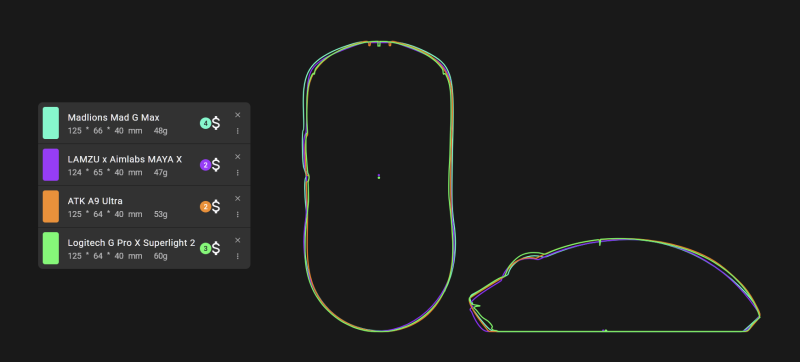Viewport: 800px width, 362px height.
Task: Click the orange 2 badge on ATK row
Action: click(205, 207)
